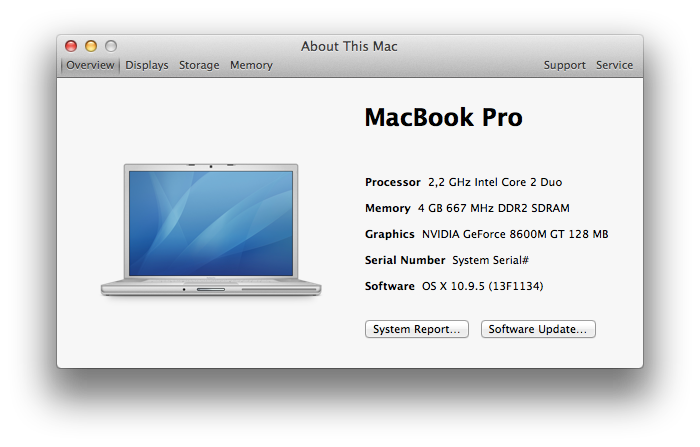700x447 pixels.
Task: Click the Software label
Action: 390,286
